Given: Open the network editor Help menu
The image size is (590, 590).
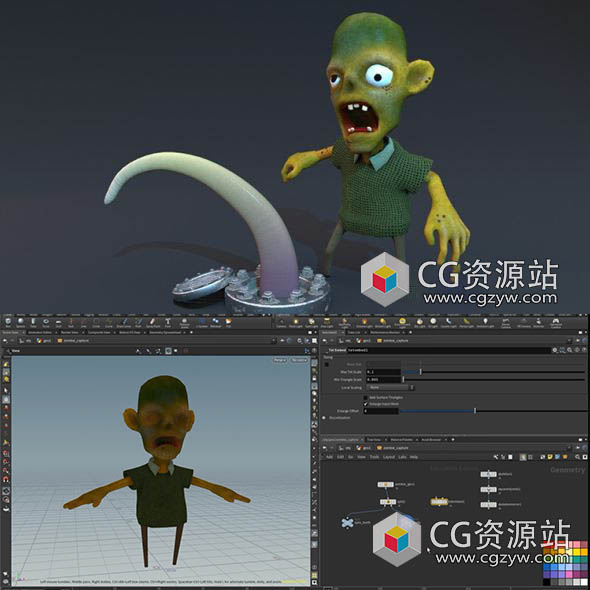Looking at the screenshot, I should (x=414, y=457).
